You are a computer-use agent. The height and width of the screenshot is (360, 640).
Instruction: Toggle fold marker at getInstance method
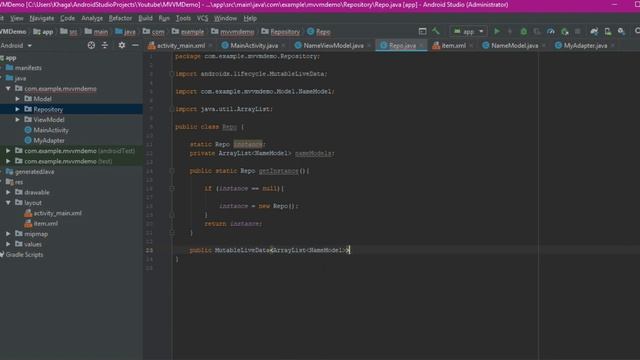click(x=172, y=171)
